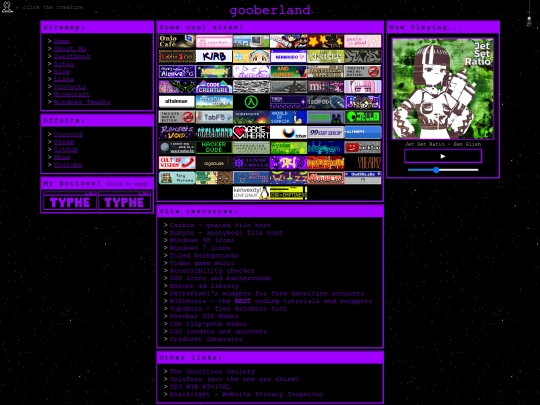Open the Love Linux penguin button

(x=251, y=193)
